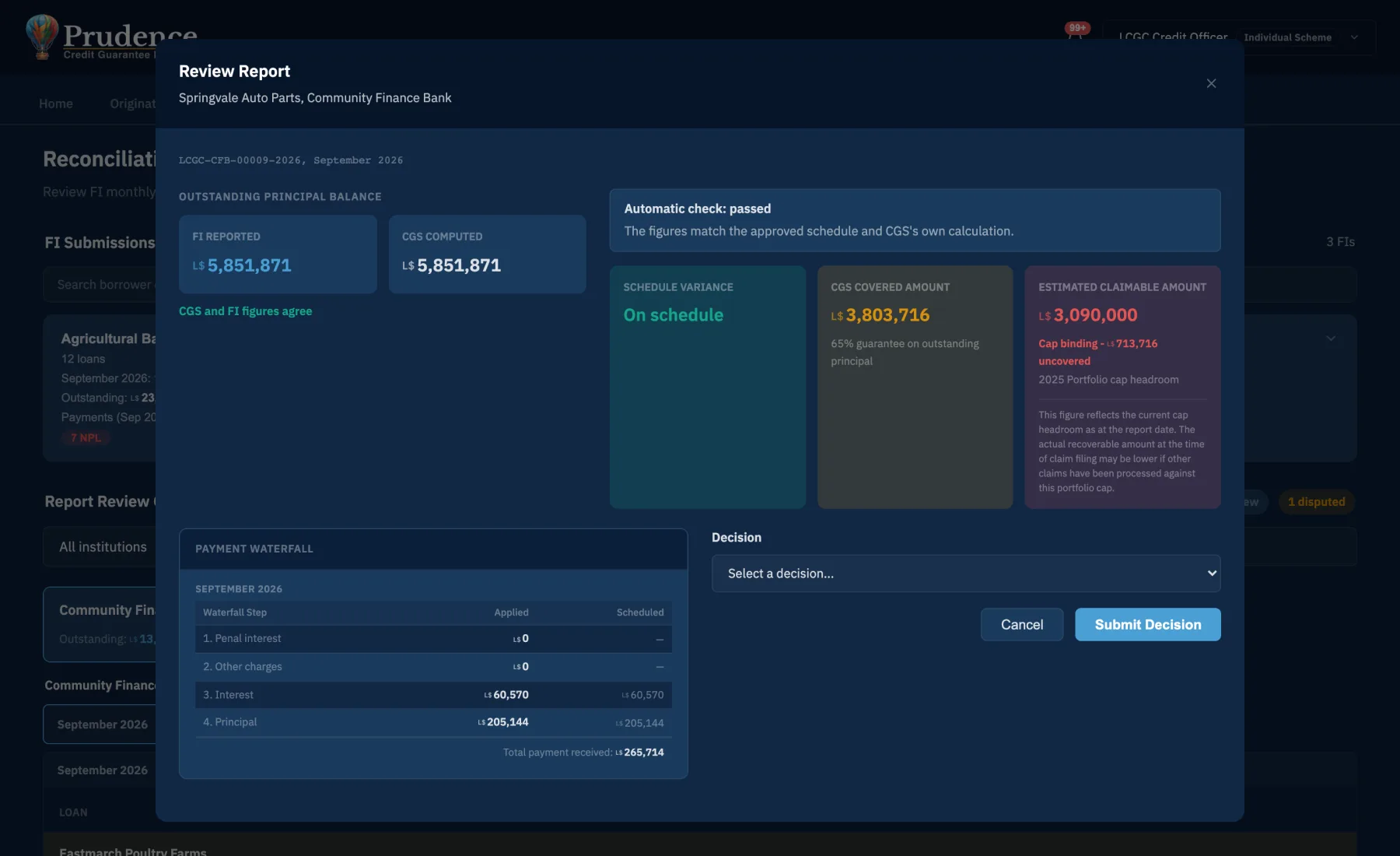Open the Individual Scheme selector
This screenshot has height=856, width=1400.
click(x=1300, y=37)
